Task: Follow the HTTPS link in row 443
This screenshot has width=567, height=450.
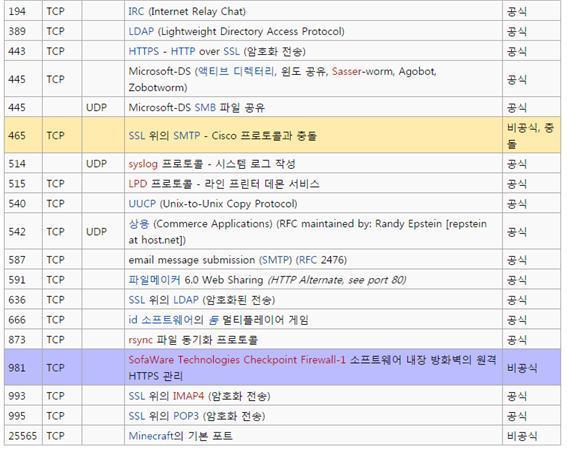Action: pos(144,51)
